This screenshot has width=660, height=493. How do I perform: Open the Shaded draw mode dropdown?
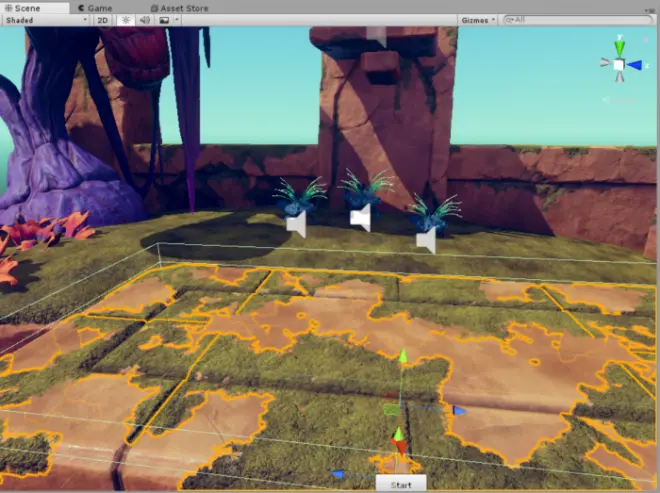coord(45,20)
